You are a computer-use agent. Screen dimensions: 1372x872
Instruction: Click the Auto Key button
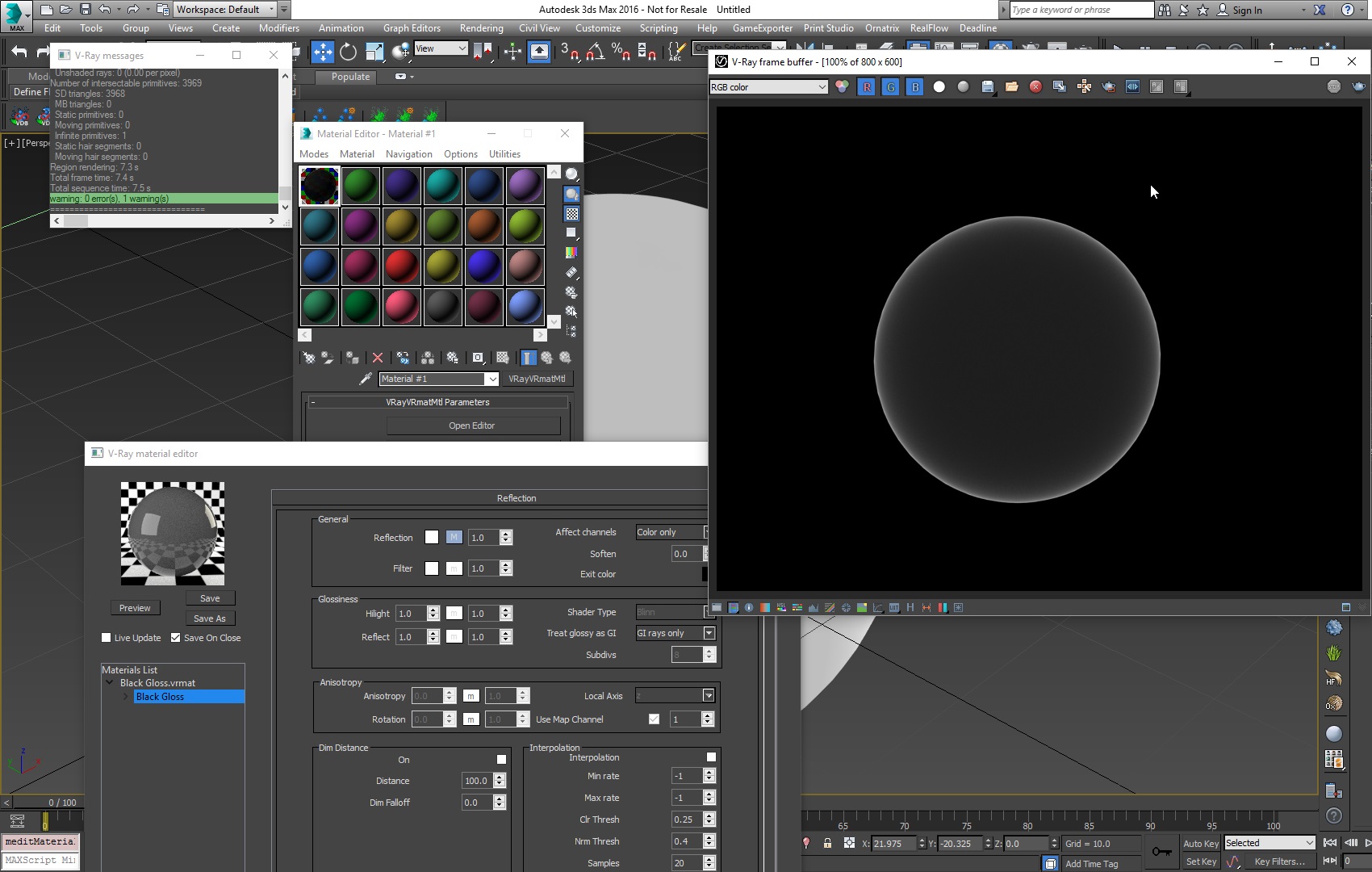click(1201, 844)
